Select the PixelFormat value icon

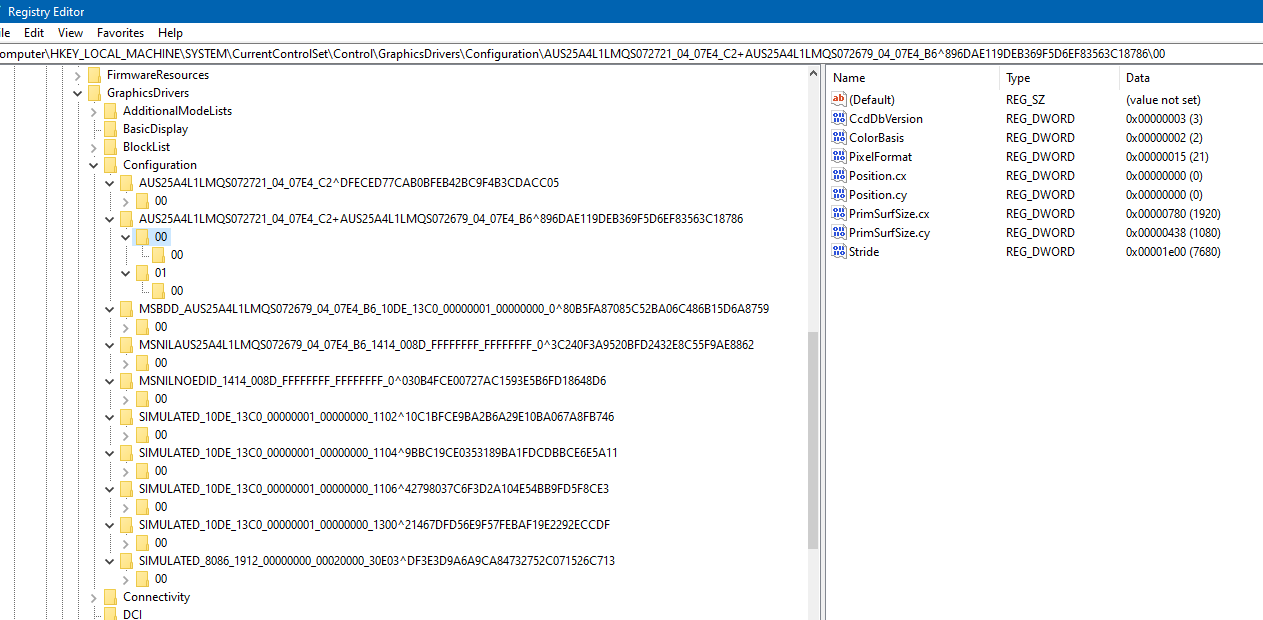pos(839,157)
